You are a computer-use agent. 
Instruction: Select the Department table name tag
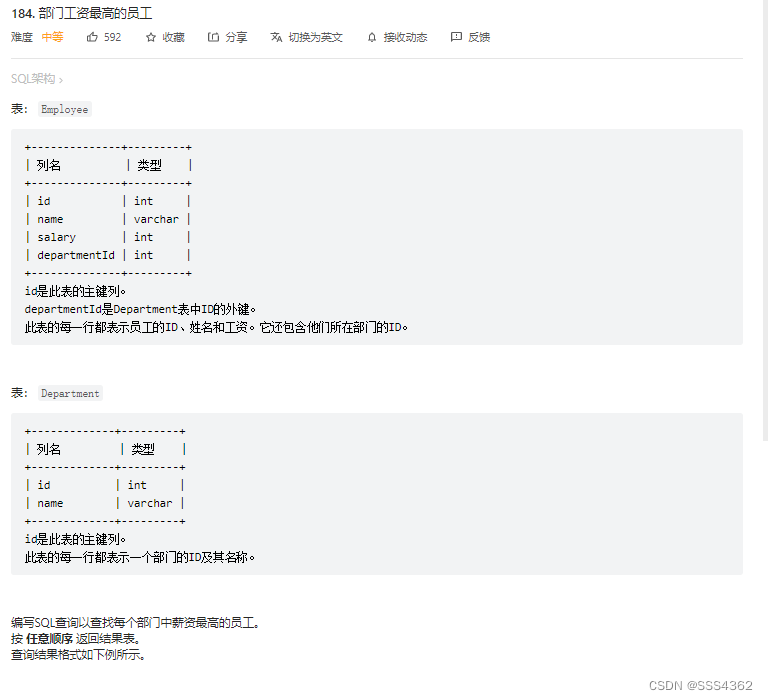pyautogui.click(x=70, y=393)
